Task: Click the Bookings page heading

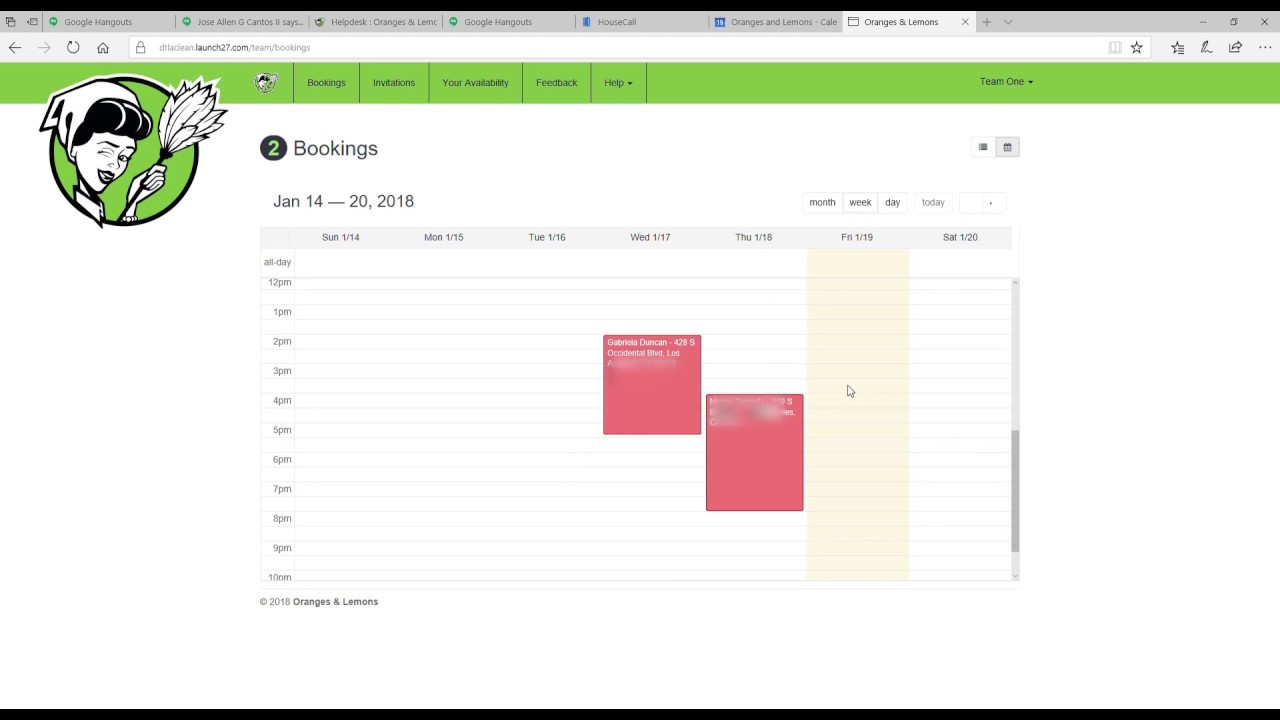Action: [335, 148]
